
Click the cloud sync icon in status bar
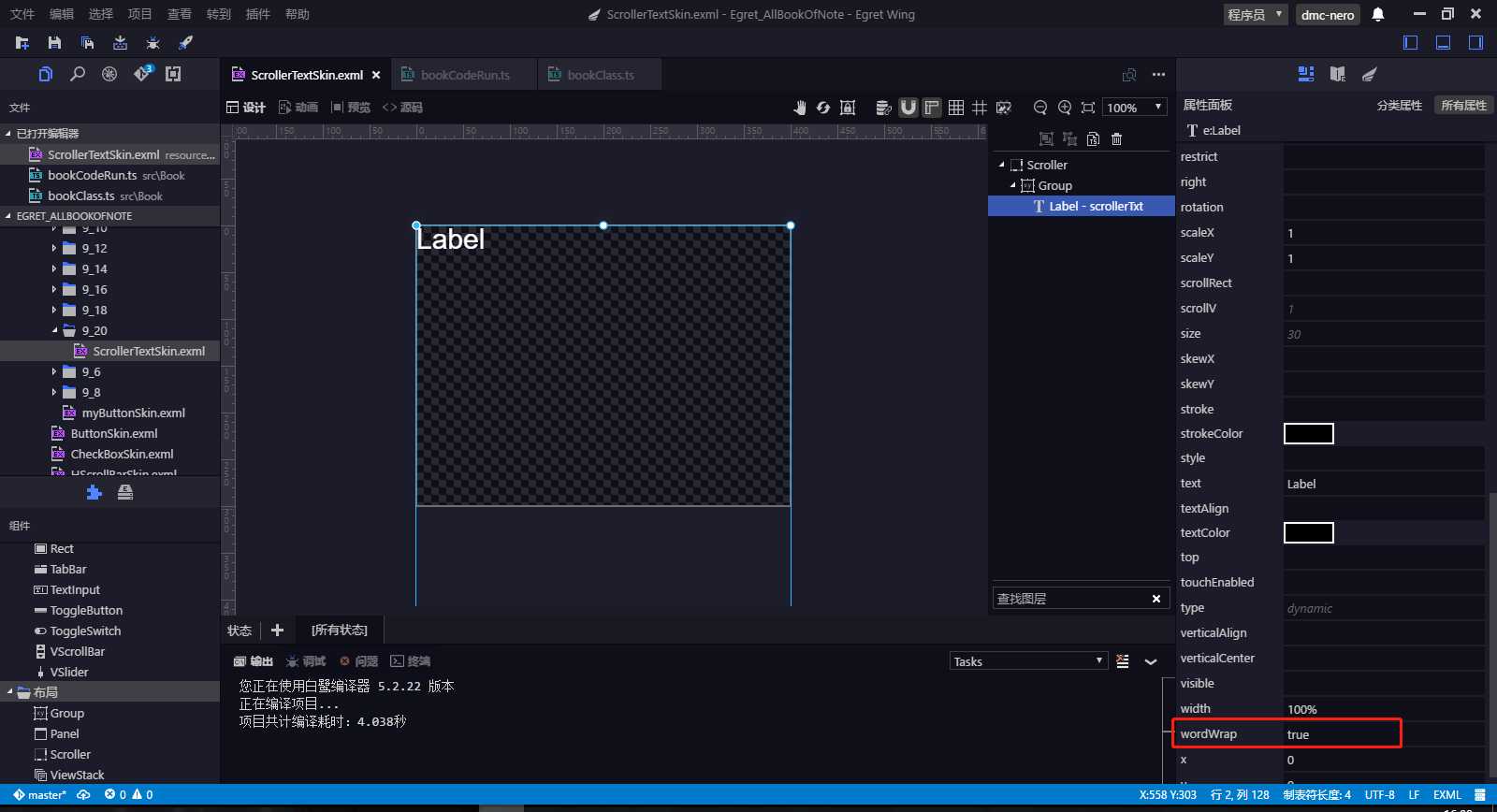tap(83, 794)
